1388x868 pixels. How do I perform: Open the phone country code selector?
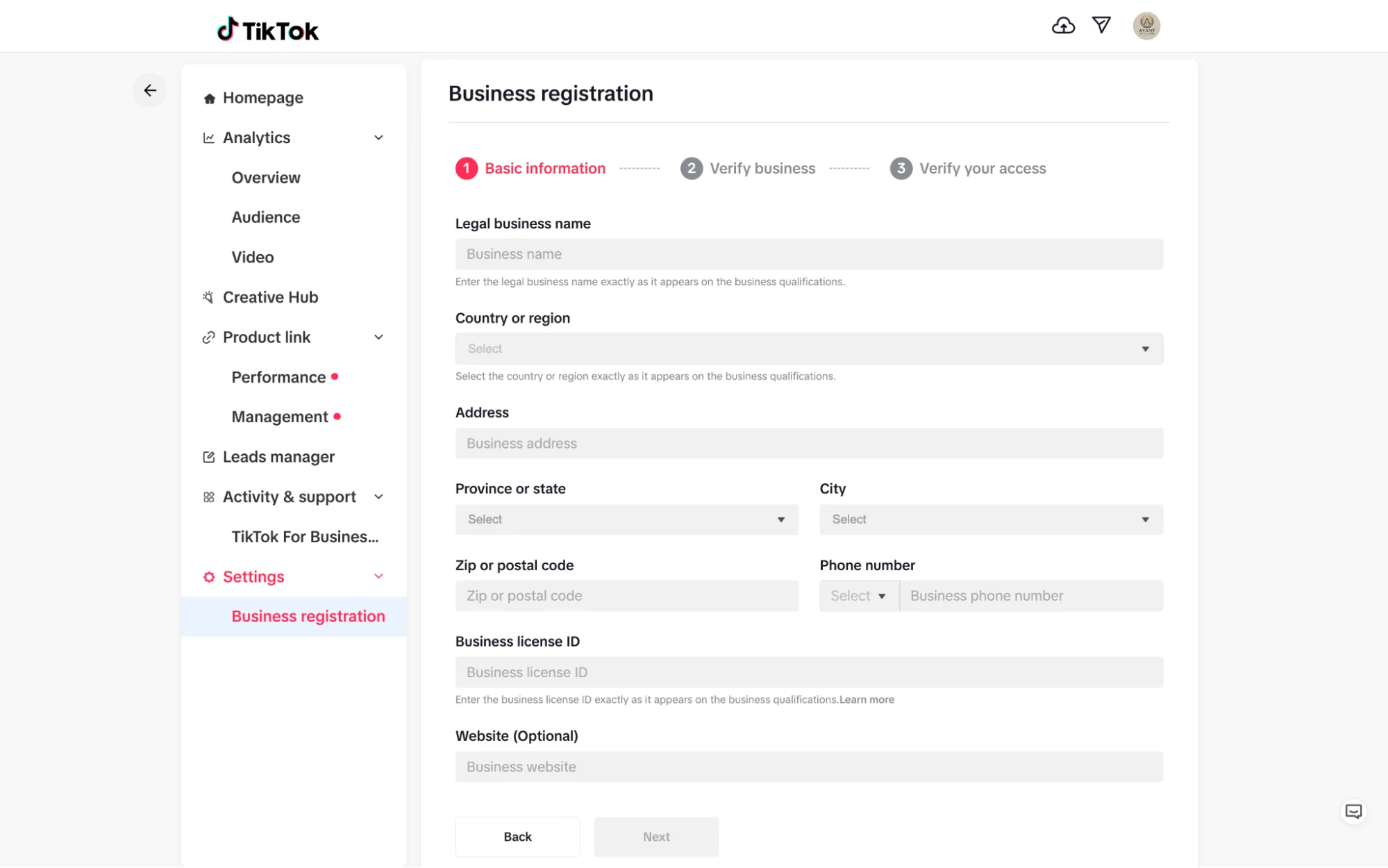[858, 596]
